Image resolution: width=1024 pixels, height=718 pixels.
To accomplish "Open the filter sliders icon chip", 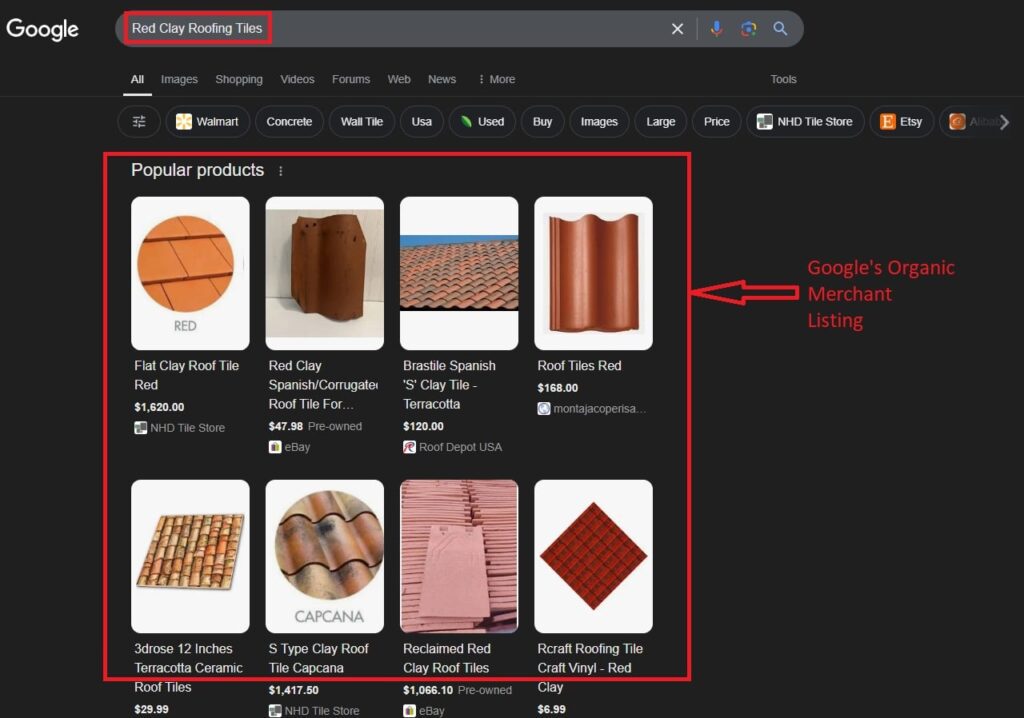I will [139, 122].
